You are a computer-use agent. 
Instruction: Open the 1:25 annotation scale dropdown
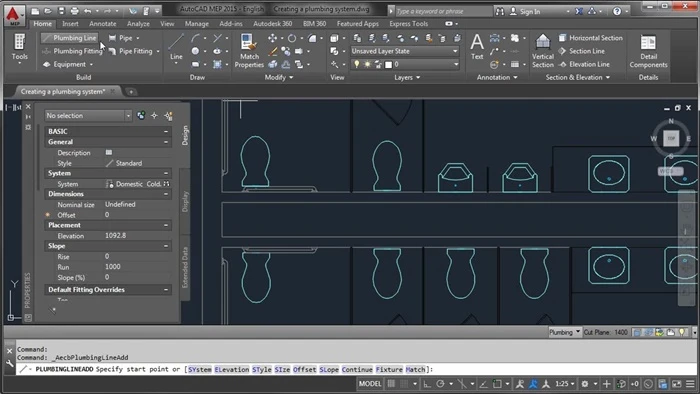click(x=565, y=384)
